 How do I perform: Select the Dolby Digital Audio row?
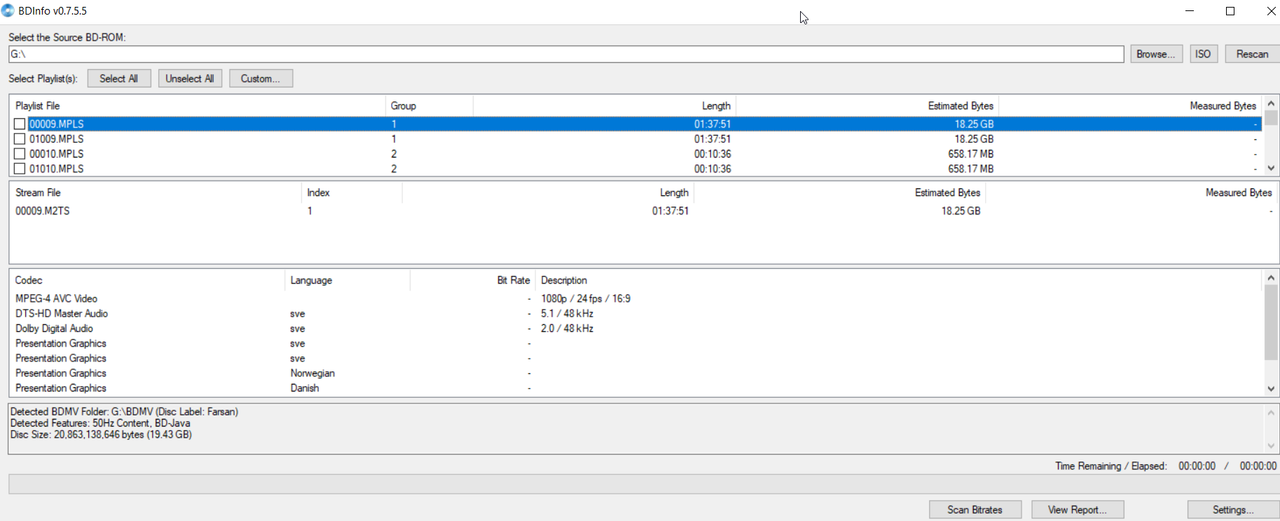(636, 328)
